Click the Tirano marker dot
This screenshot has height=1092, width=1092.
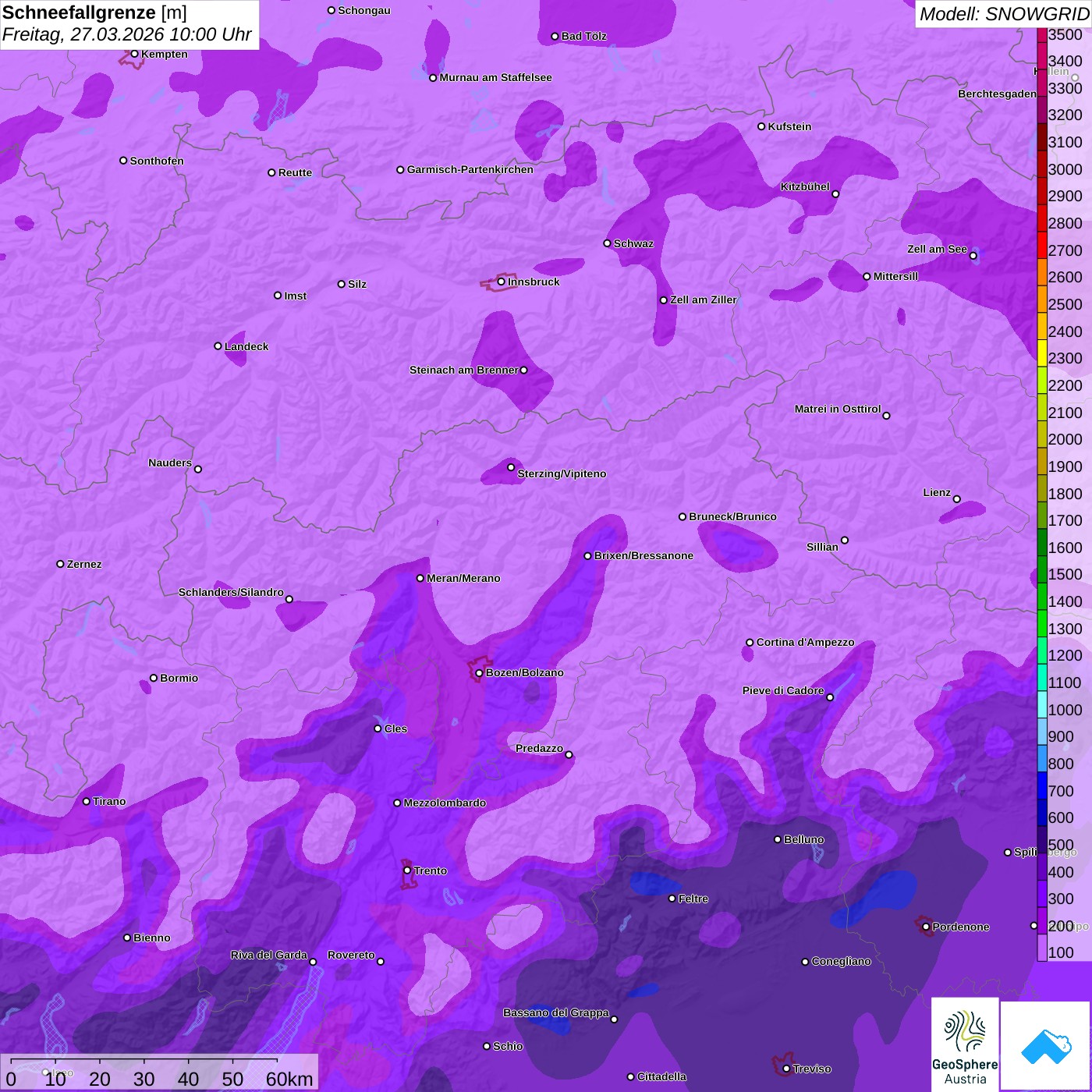87,801
